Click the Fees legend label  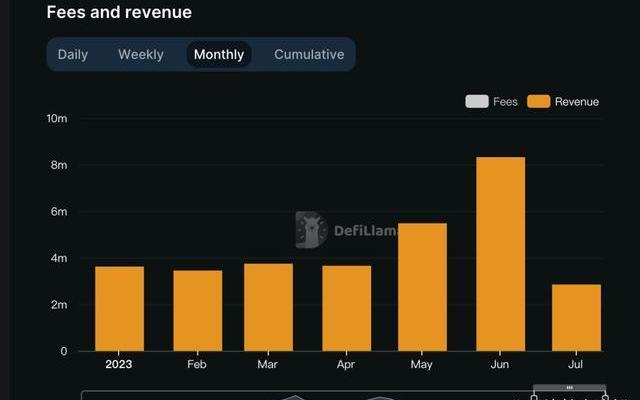tap(505, 101)
